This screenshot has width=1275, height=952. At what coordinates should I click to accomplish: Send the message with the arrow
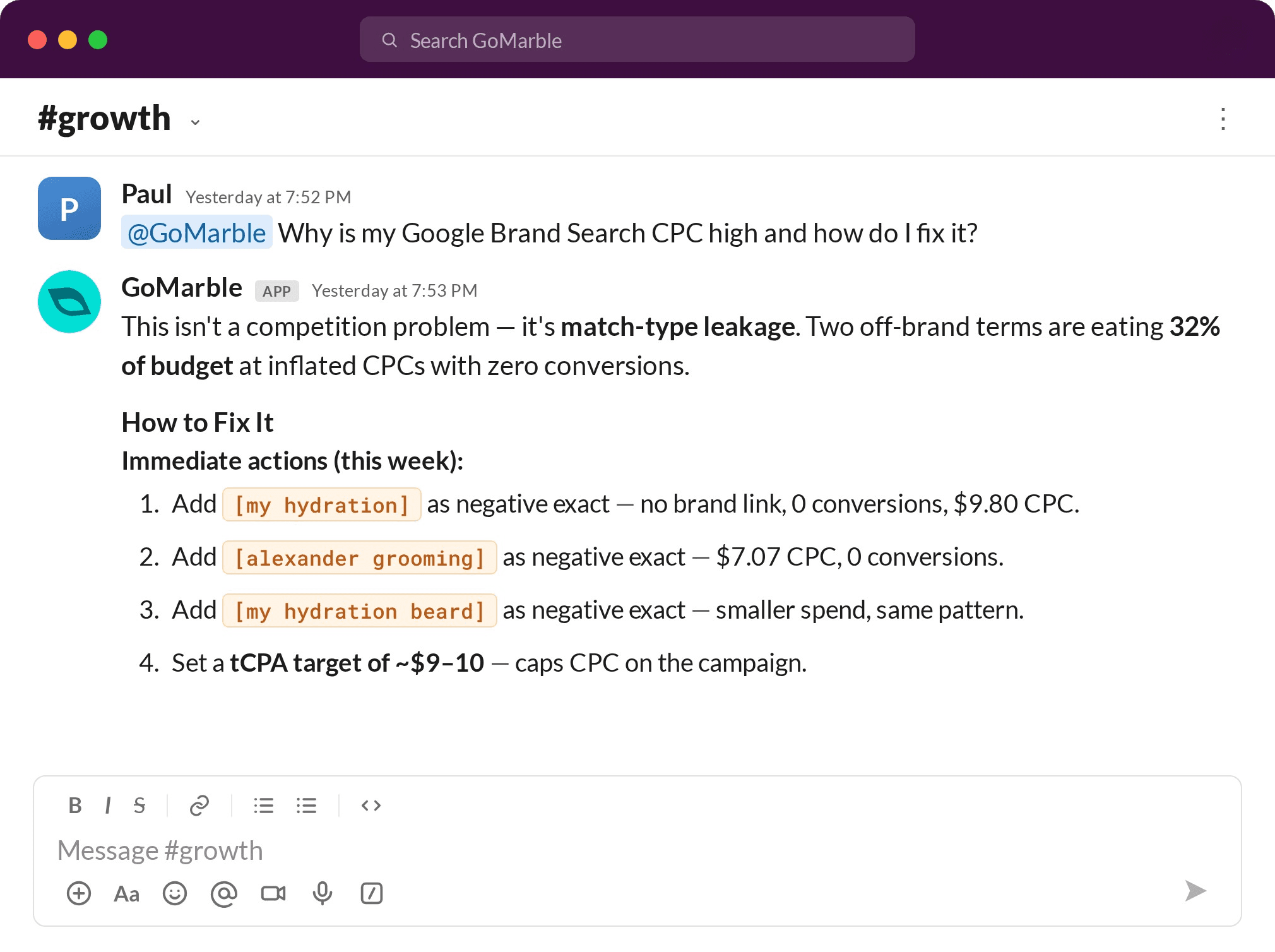(x=1195, y=891)
